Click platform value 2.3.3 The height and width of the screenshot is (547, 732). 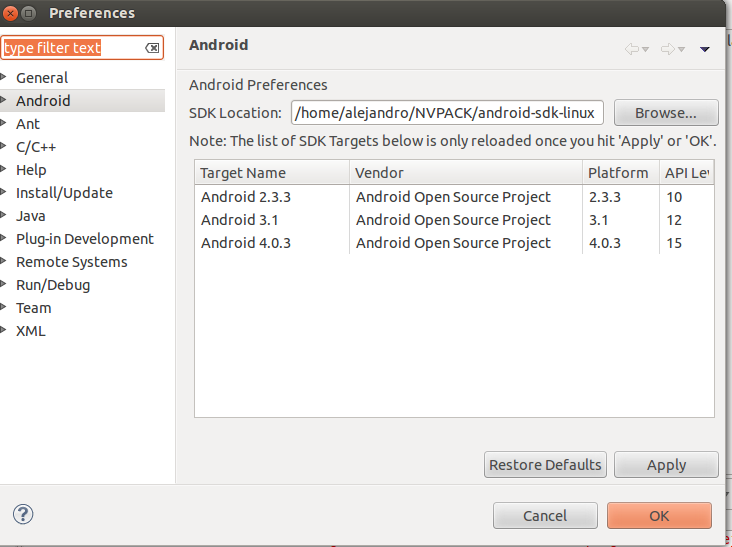coord(605,197)
